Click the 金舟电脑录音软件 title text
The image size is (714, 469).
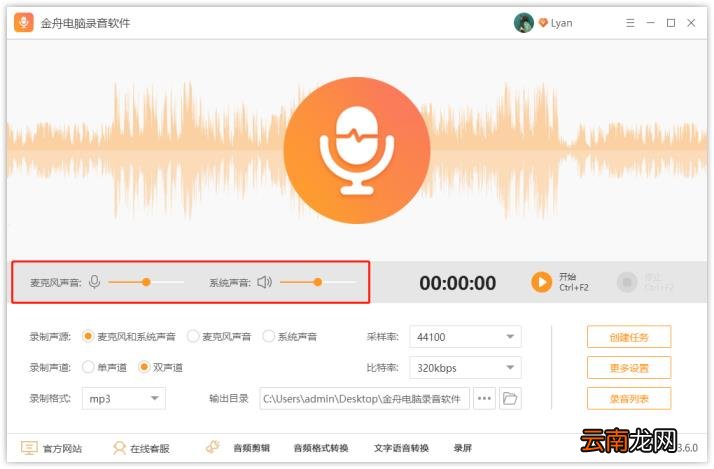click(x=85, y=23)
